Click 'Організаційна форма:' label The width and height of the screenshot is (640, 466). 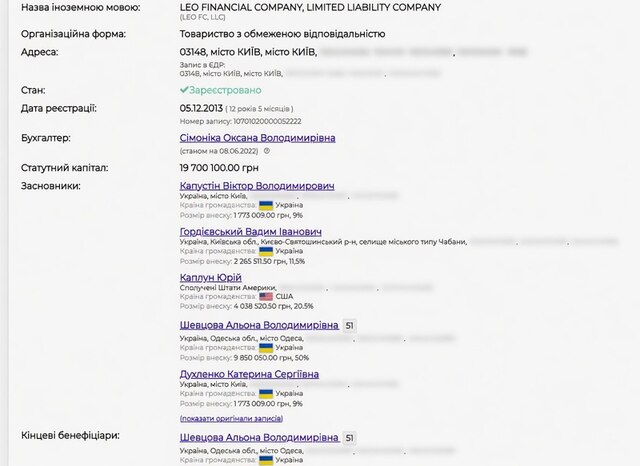(x=73, y=34)
